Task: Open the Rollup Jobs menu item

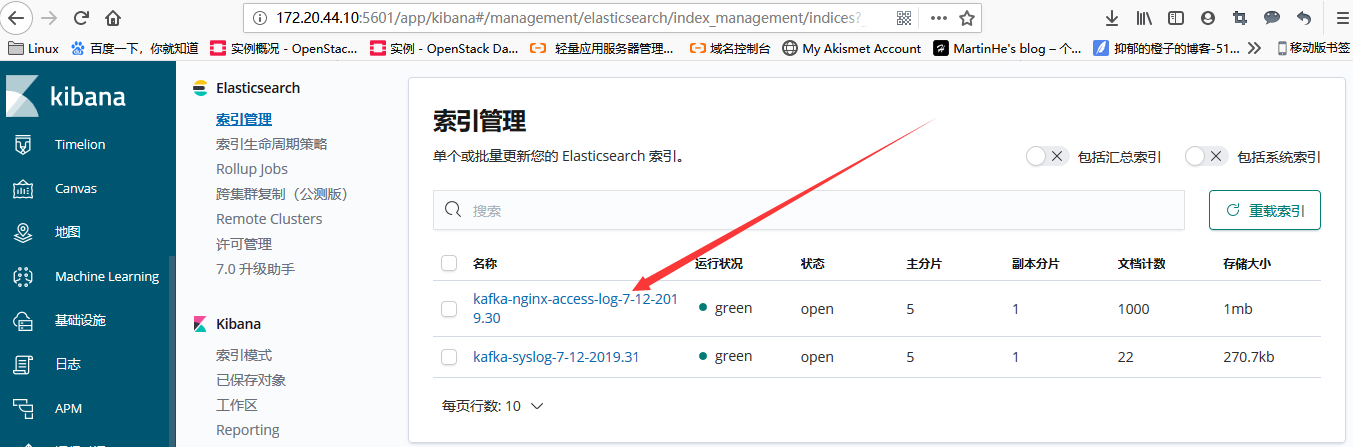Action: point(251,169)
